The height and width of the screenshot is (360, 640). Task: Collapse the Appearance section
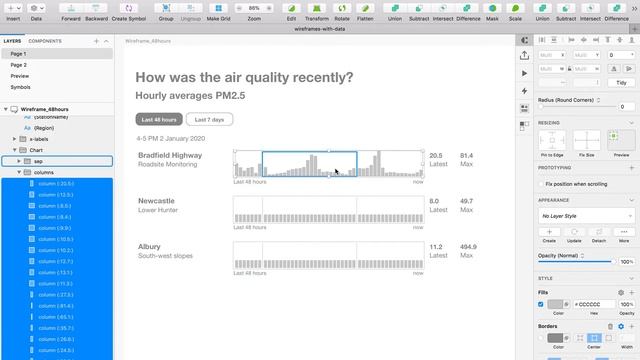pyautogui.click(x=631, y=200)
